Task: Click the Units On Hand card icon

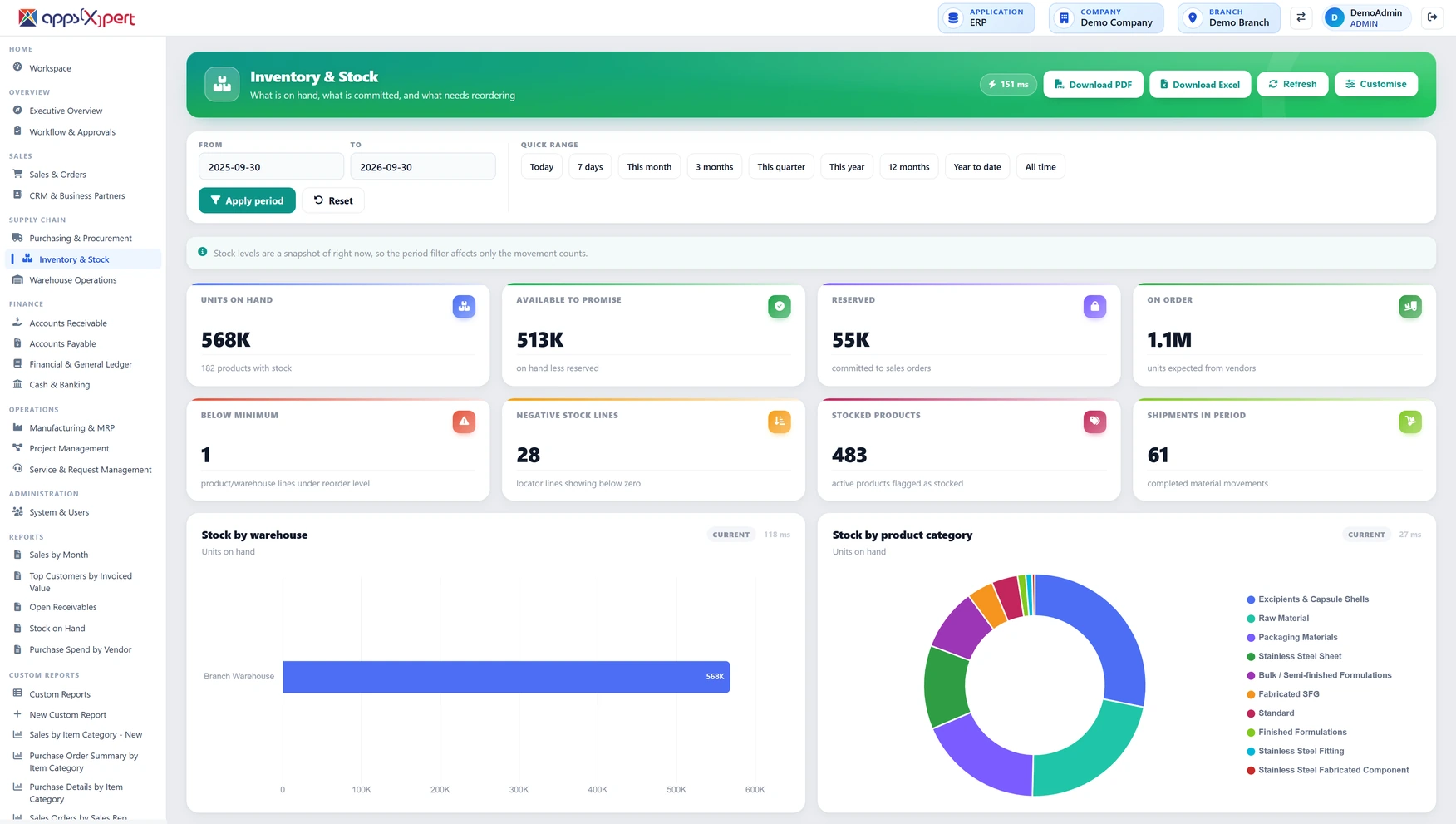Action: click(x=464, y=307)
